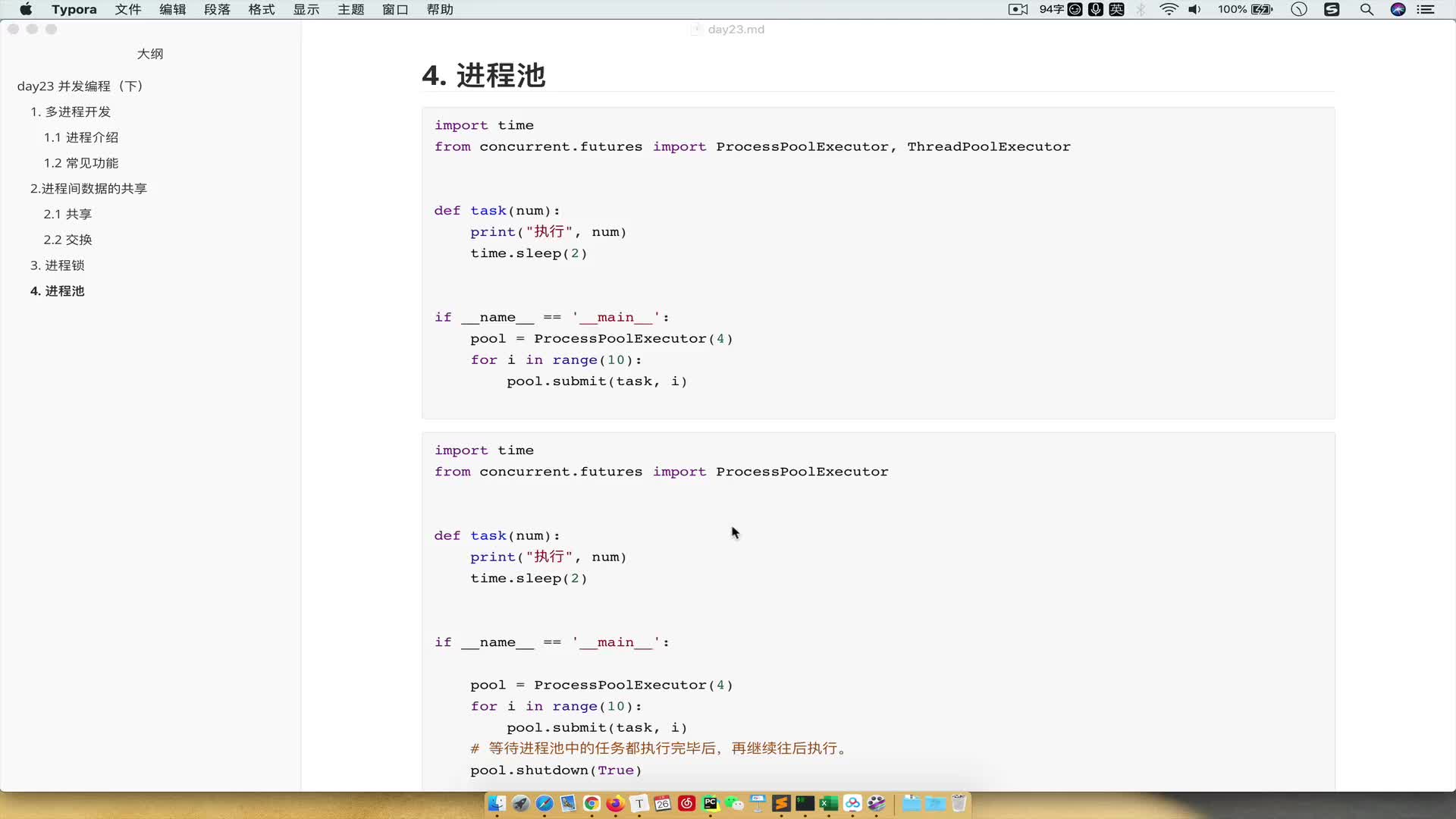Open Finder from the Dock
1456x819 pixels.
click(x=497, y=804)
